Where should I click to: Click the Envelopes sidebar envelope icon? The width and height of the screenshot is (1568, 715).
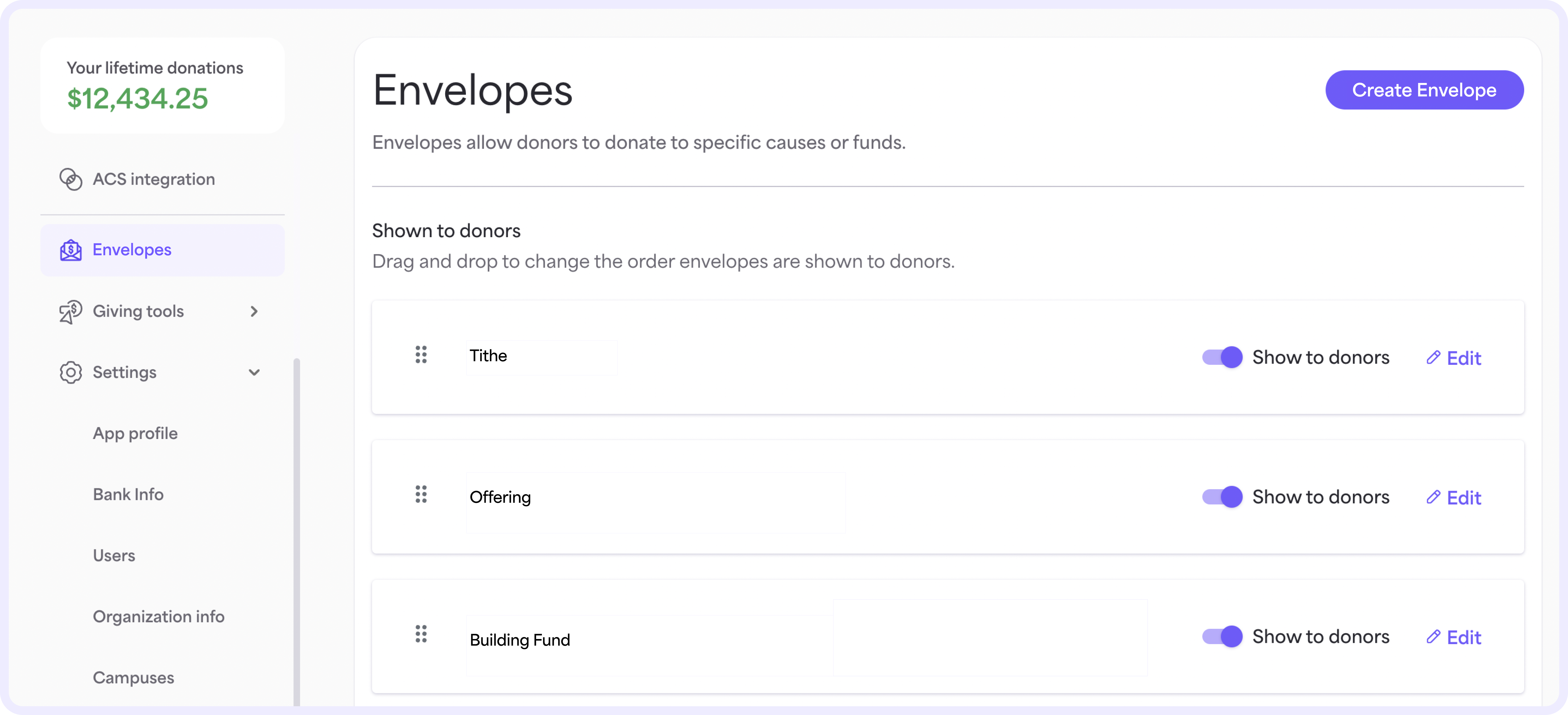coord(71,249)
